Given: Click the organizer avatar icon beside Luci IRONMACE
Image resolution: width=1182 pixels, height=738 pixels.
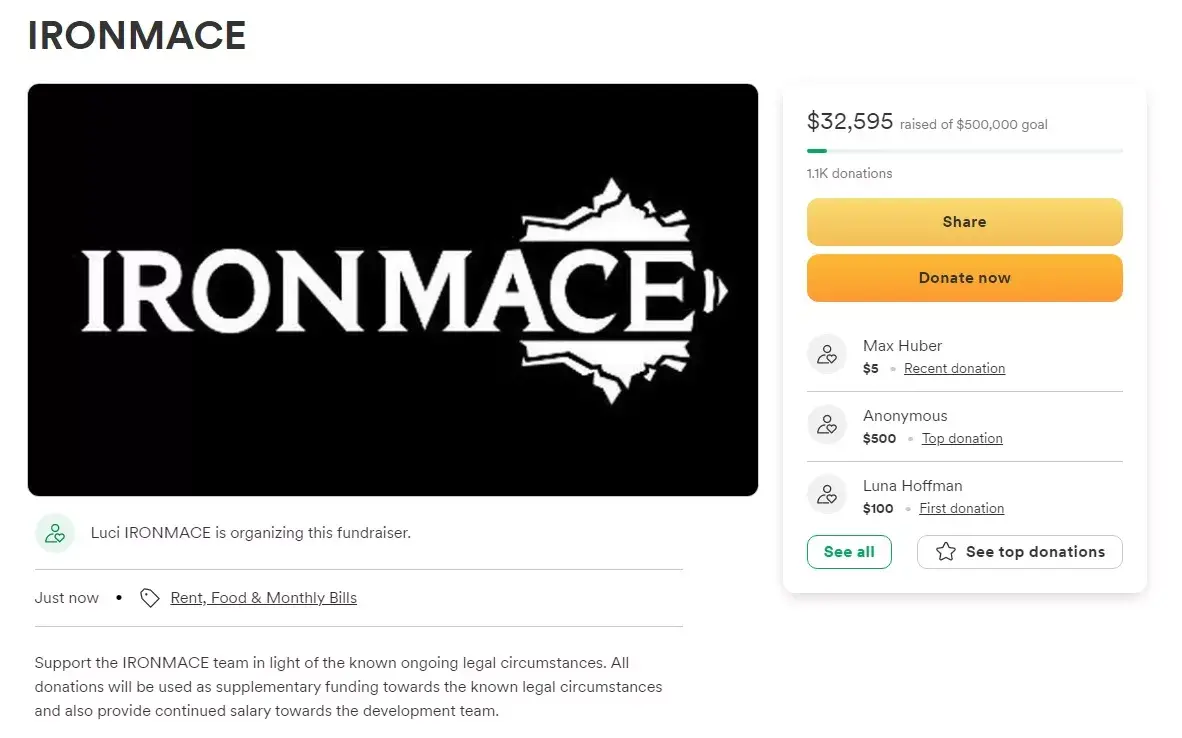Looking at the screenshot, I should (55, 533).
